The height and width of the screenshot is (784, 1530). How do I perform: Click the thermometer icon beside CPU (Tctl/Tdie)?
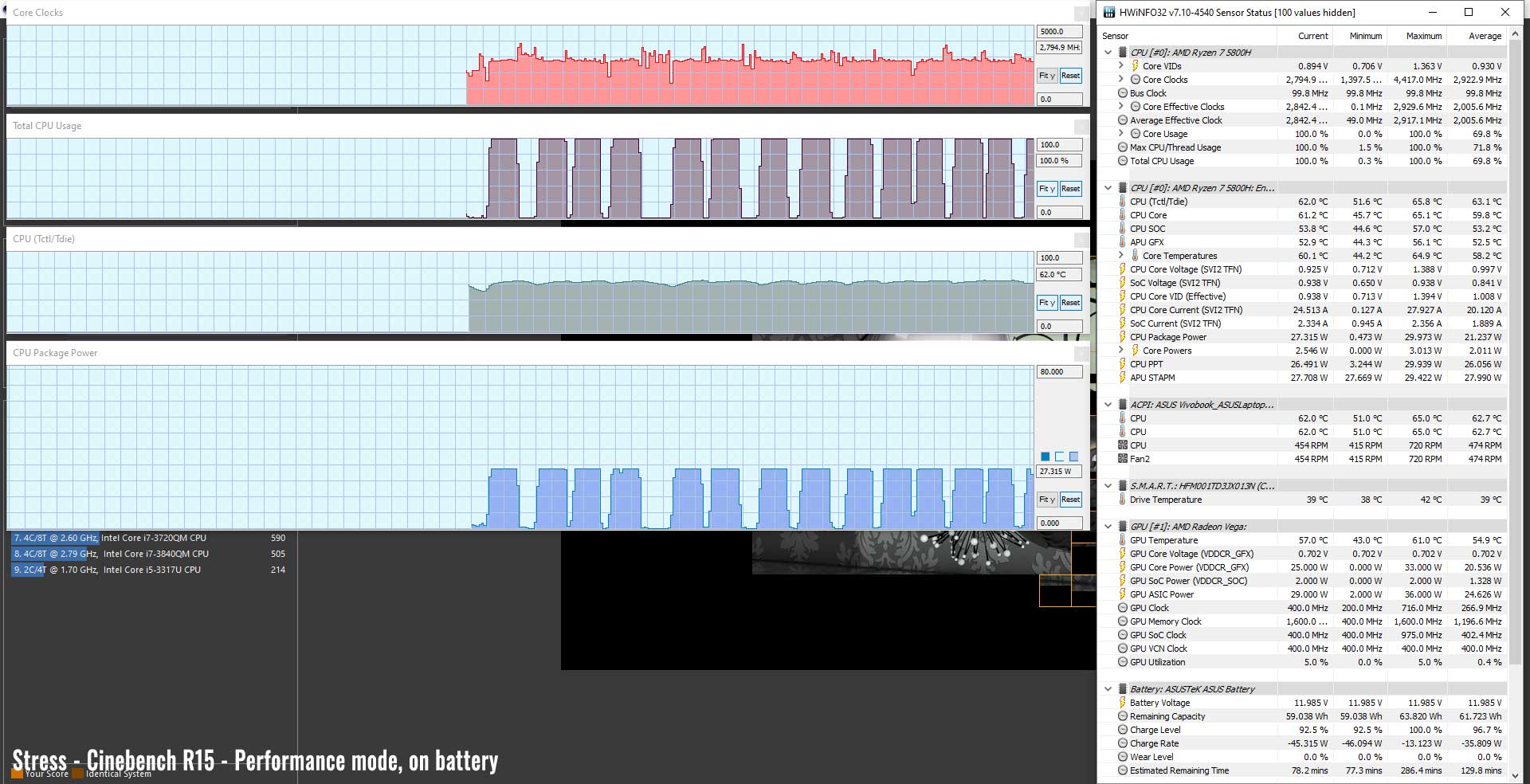(x=1123, y=202)
